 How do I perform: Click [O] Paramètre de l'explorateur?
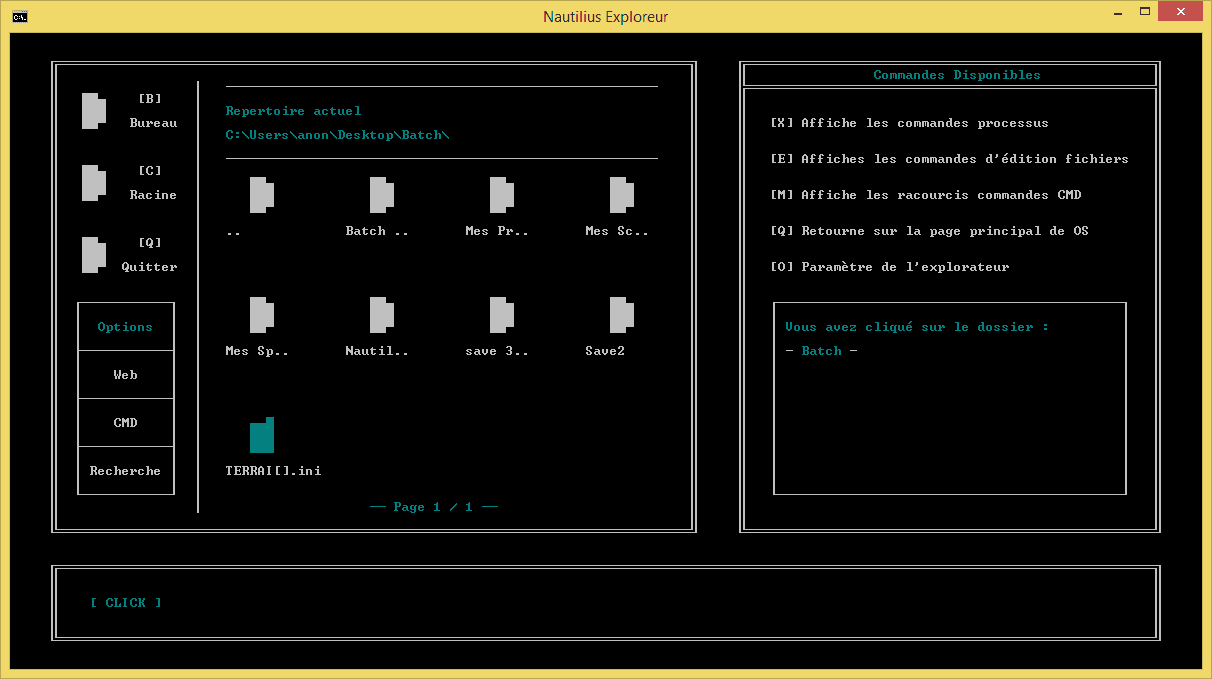click(x=889, y=267)
